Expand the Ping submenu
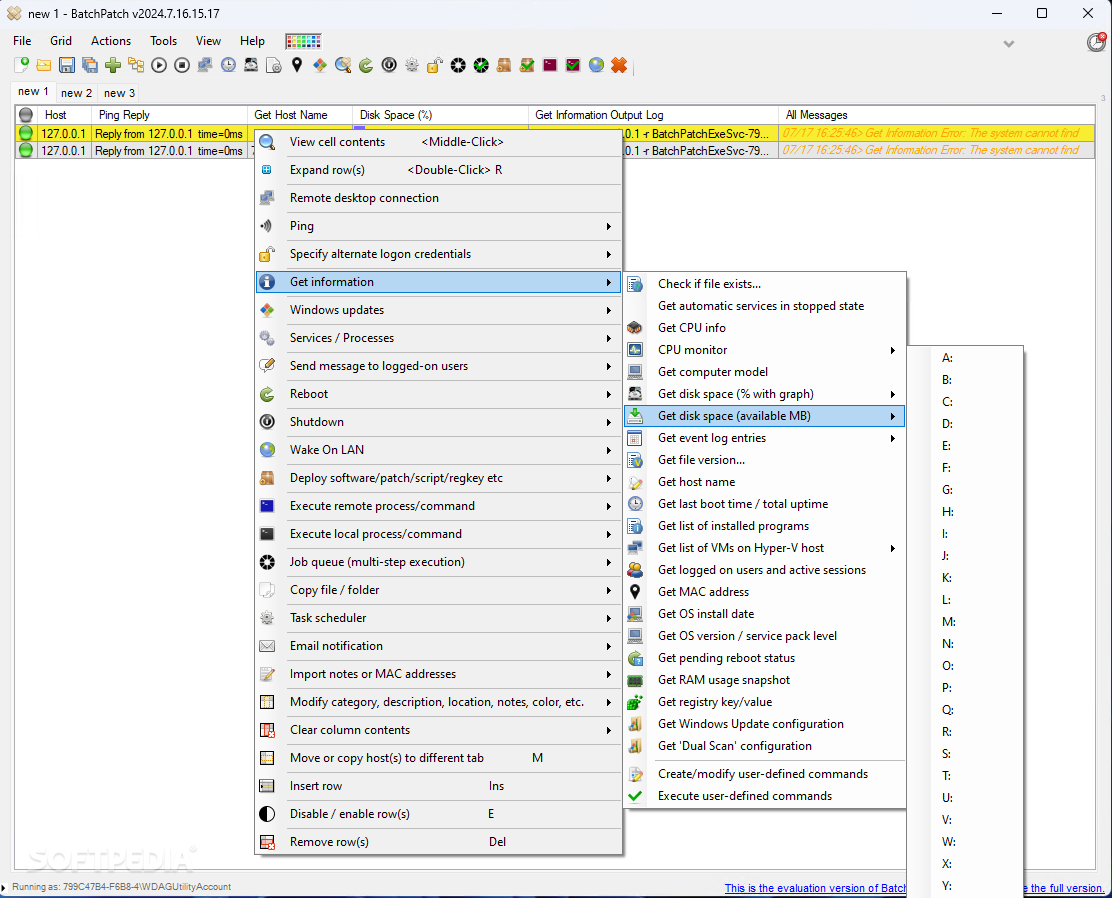The image size is (1112, 898). click(438, 226)
